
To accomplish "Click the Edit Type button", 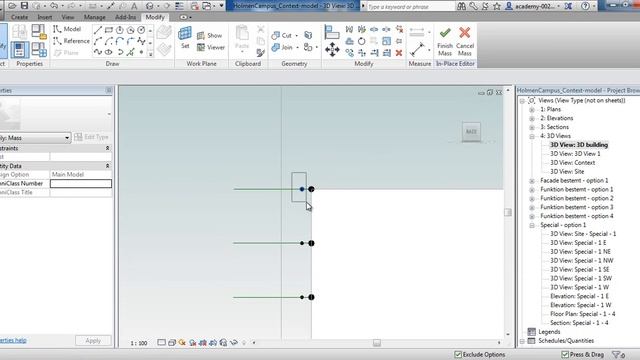I will (91, 137).
